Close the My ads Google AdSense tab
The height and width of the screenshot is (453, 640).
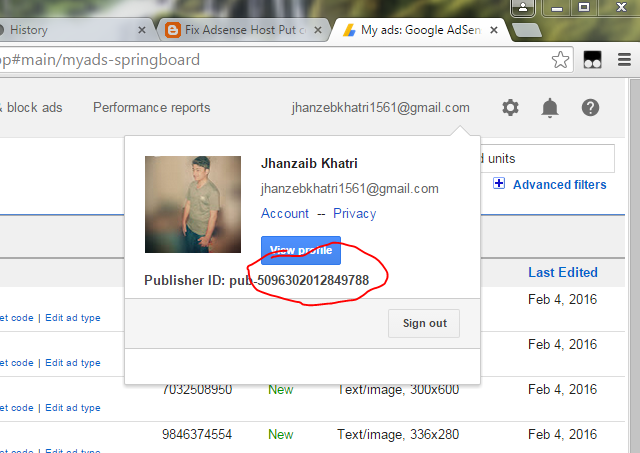494,30
